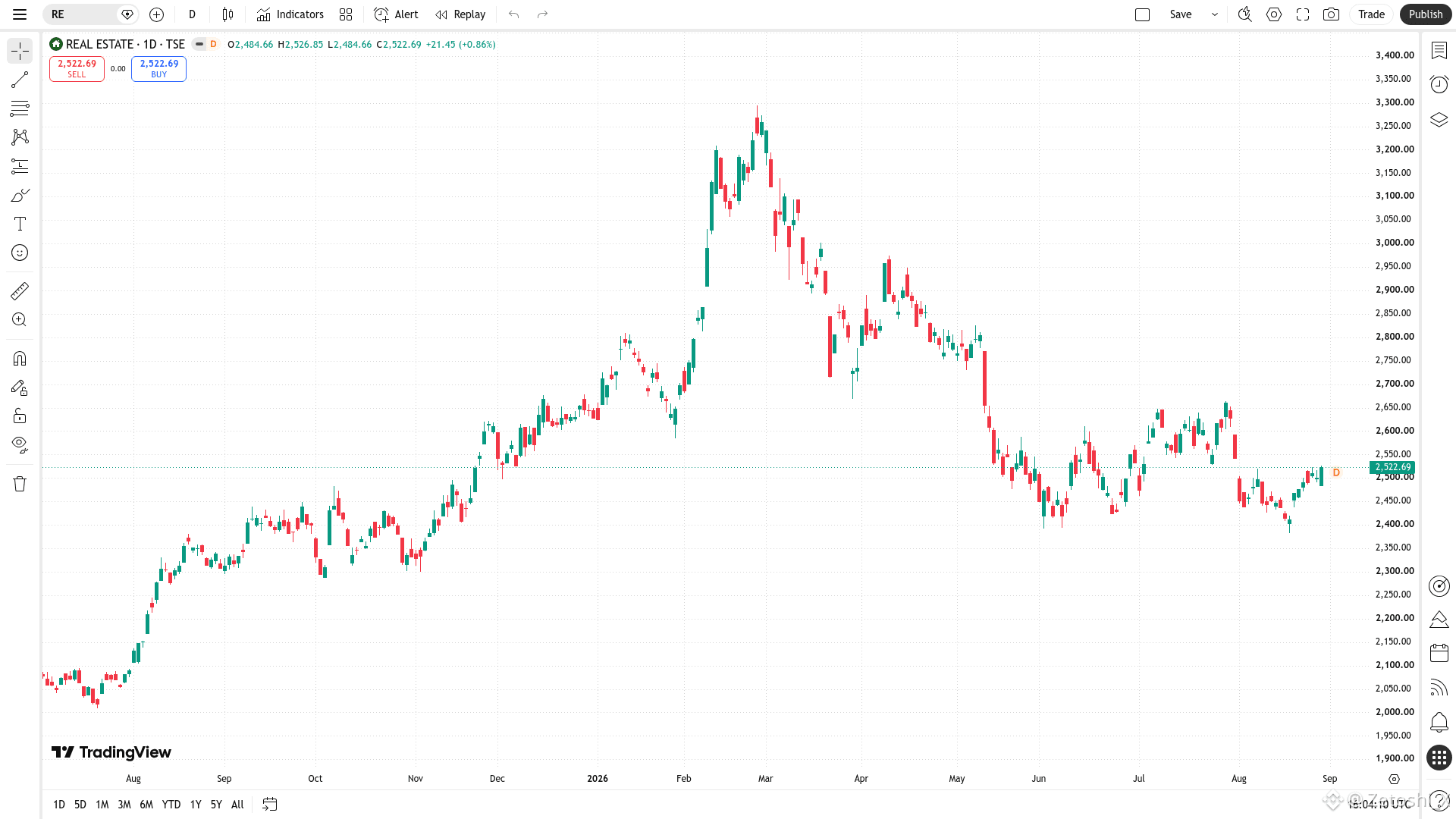Open symbol search field showing RE
1456x819 pixels.
(x=89, y=14)
